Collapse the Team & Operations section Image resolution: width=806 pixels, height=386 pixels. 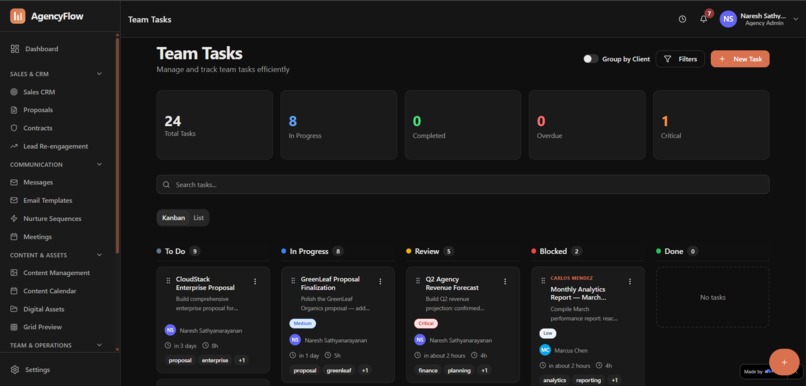pos(99,345)
